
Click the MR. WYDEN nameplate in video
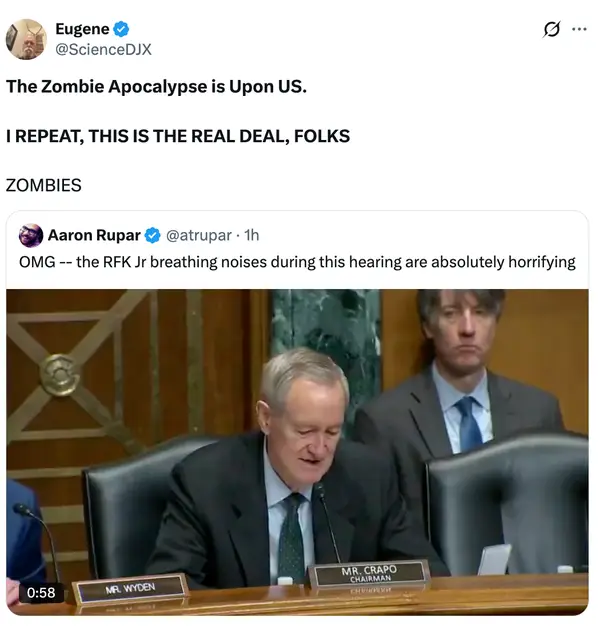tap(130, 588)
